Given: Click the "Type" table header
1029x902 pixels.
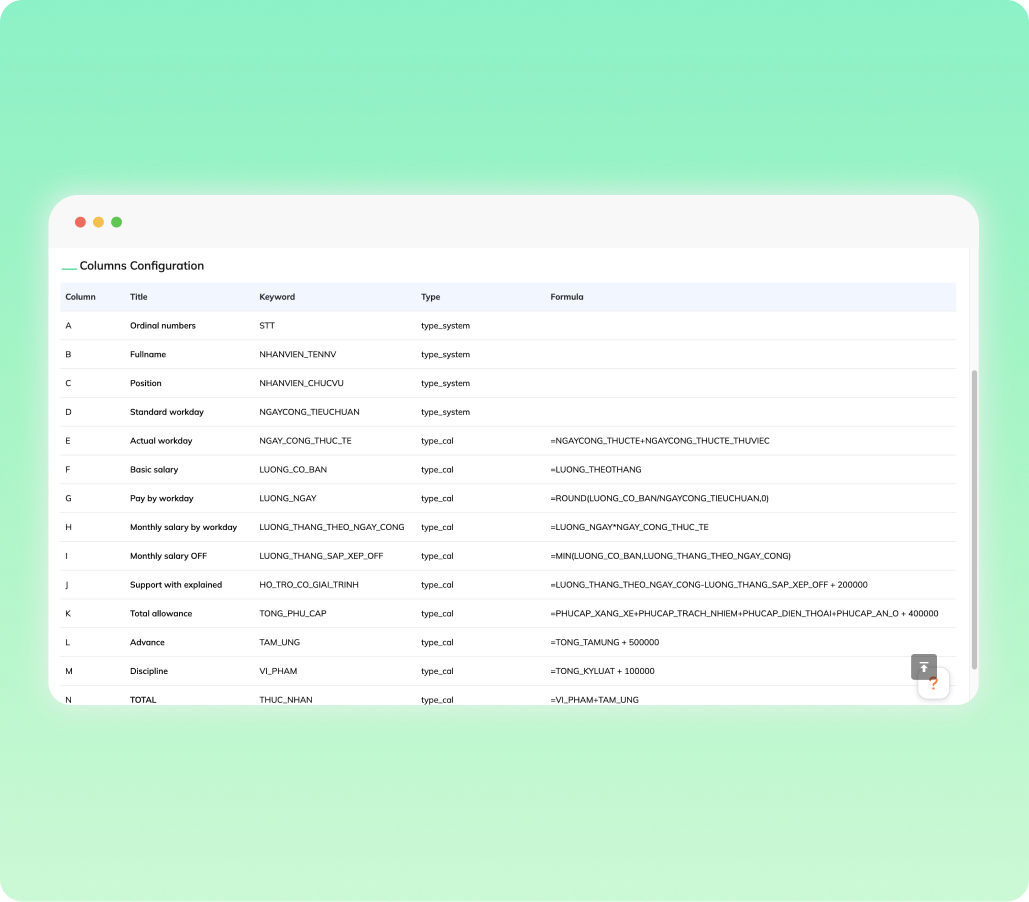Looking at the screenshot, I should (x=430, y=297).
